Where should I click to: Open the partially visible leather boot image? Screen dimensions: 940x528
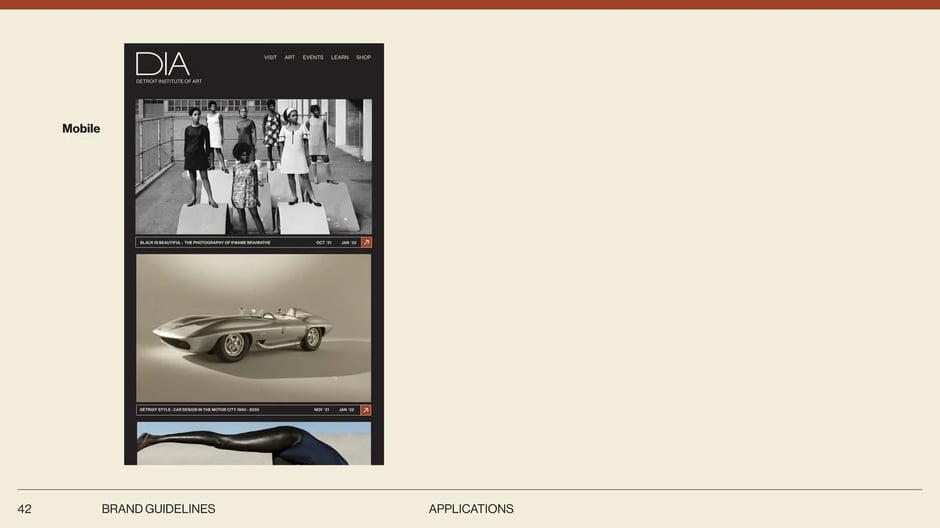[254, 443]
